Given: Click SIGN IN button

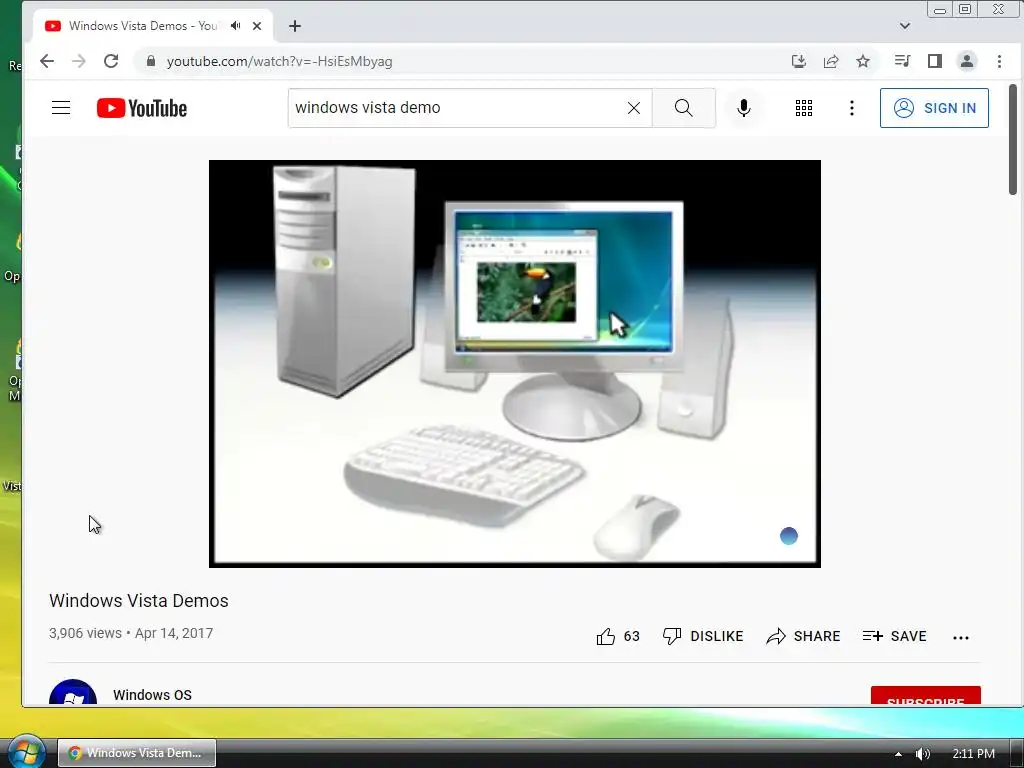Looking at the screenshot, I should (x=934, y=108).
